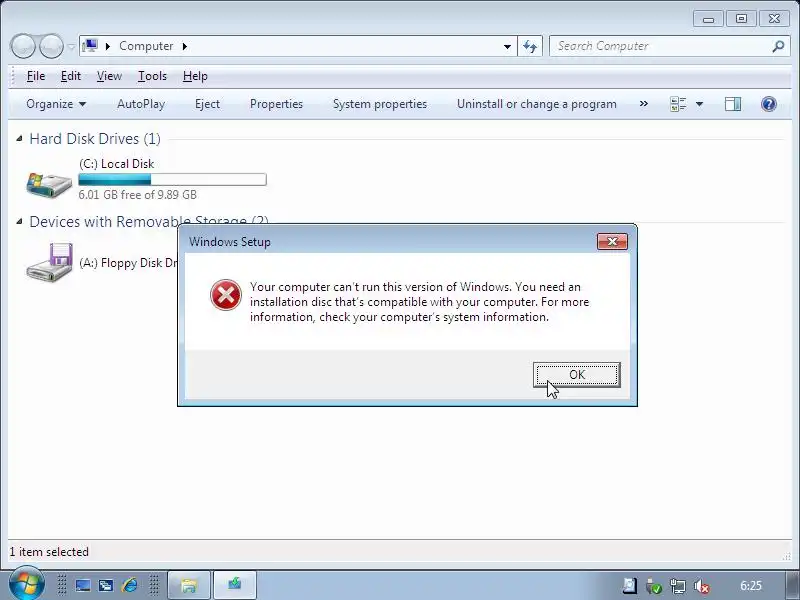Click the Refresh button beside address bar

530,46
